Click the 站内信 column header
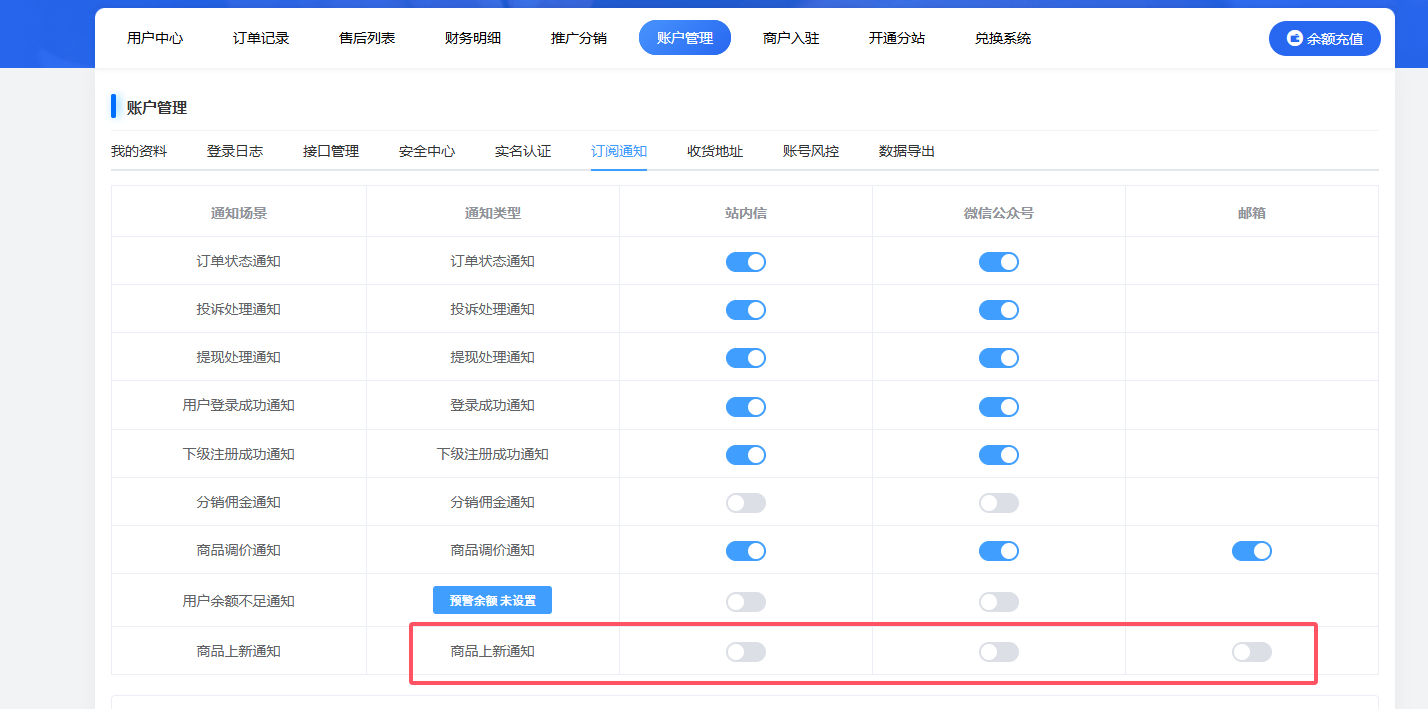The image size is (1428, 709). (x=746, y=213)
